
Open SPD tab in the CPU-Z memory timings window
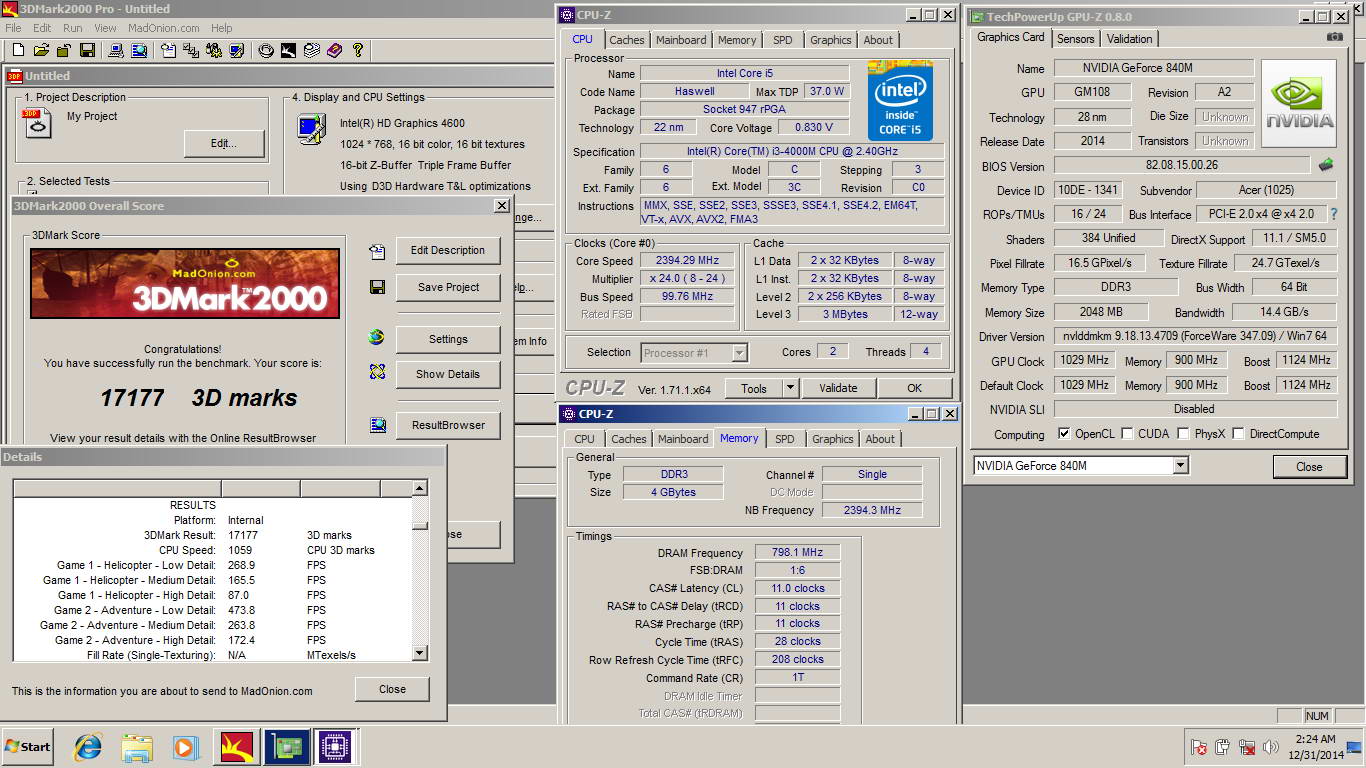point(785,439)
